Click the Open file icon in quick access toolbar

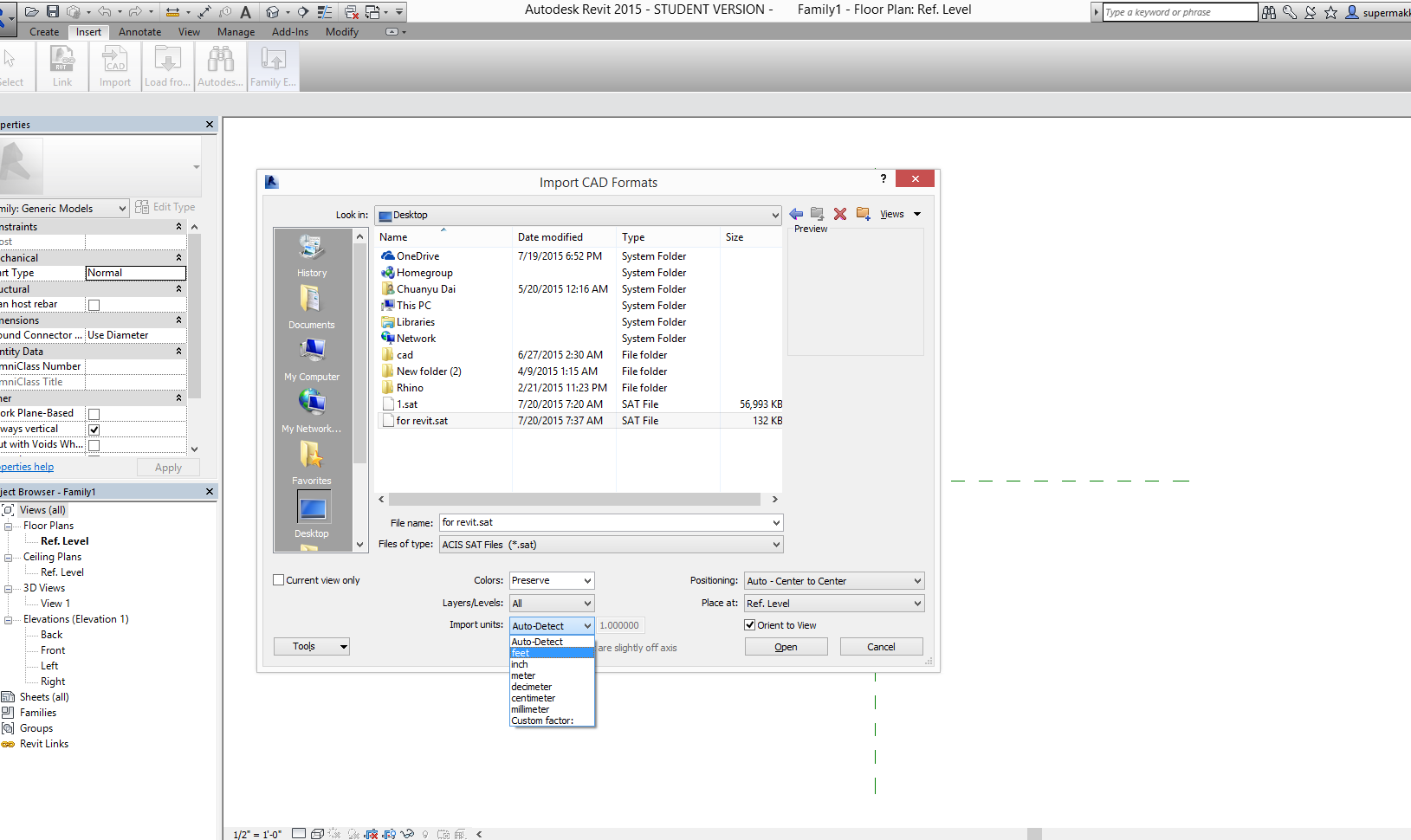click(x=31, y=11)
